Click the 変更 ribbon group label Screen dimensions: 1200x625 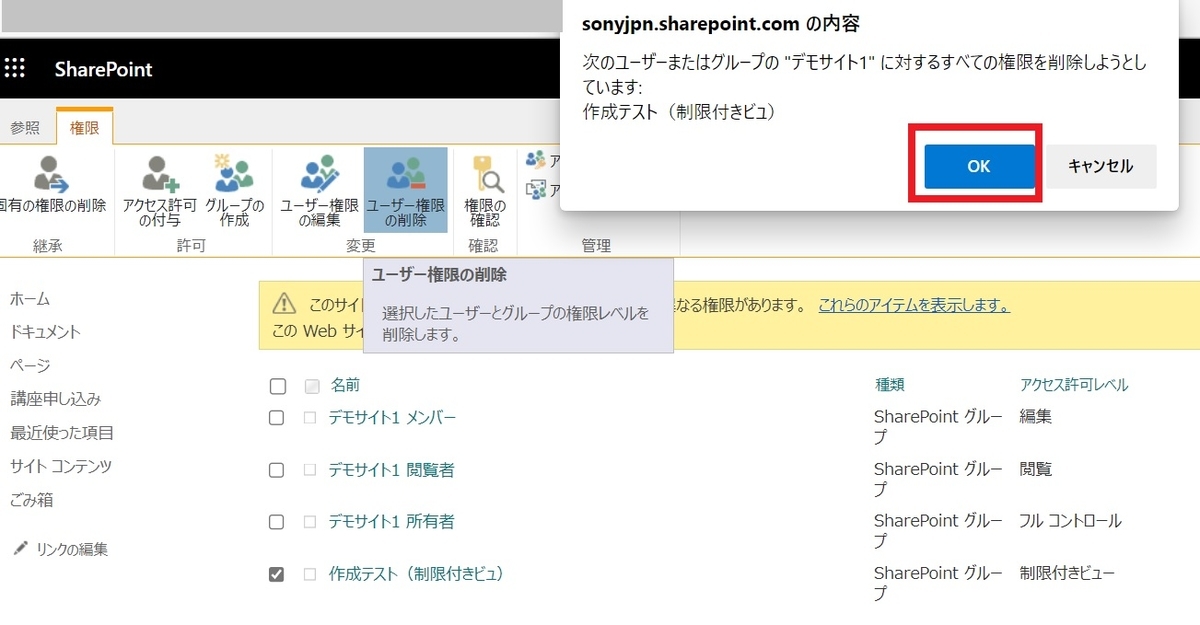pos(361,246)
